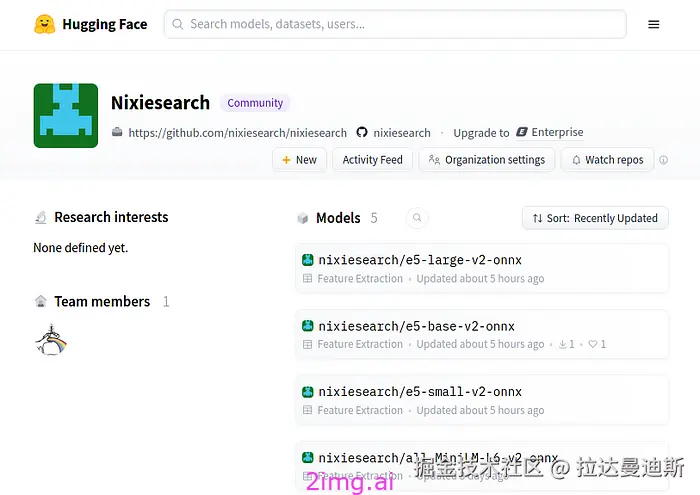
Task: Open the Hugging Face home link text
Action: pyautogui.click(x=104, y=24)
